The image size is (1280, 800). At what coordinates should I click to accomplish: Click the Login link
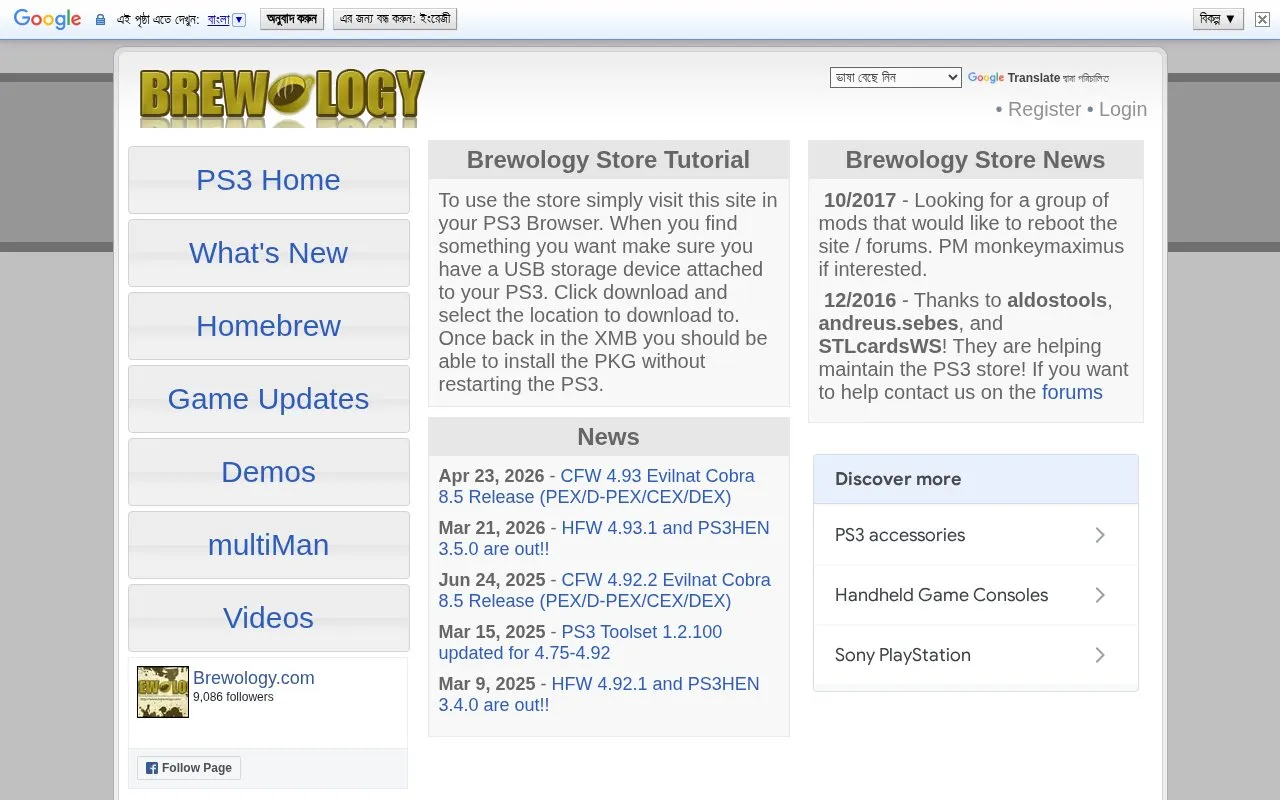[x=1123, y=109]
